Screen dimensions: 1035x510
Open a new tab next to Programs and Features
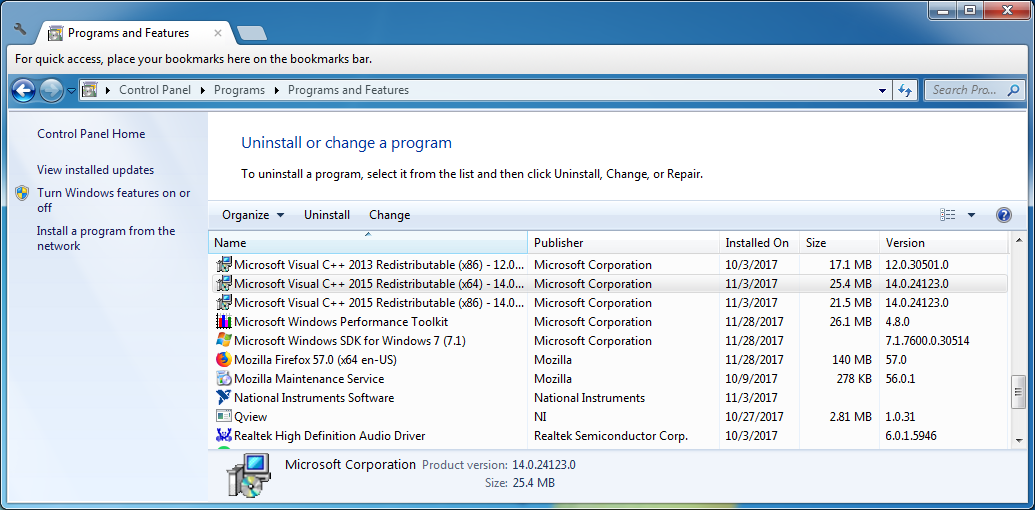tap(251, 33)
